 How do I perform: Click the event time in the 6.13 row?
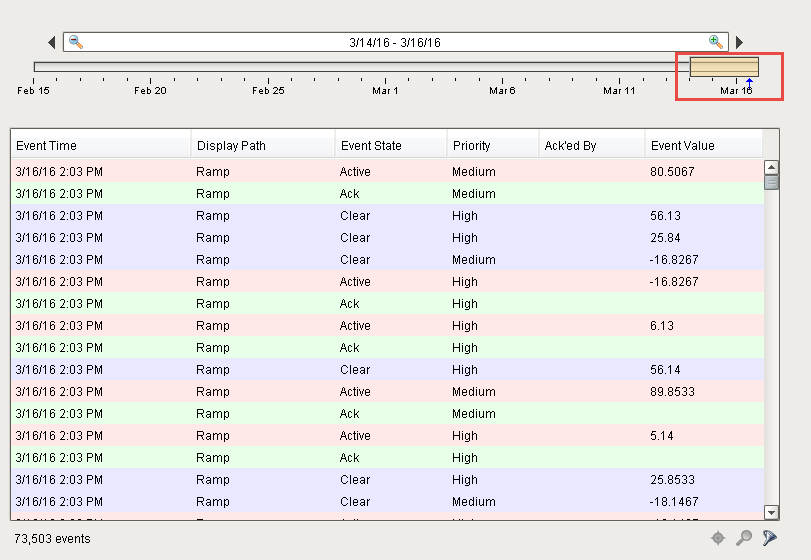[59, 326]
